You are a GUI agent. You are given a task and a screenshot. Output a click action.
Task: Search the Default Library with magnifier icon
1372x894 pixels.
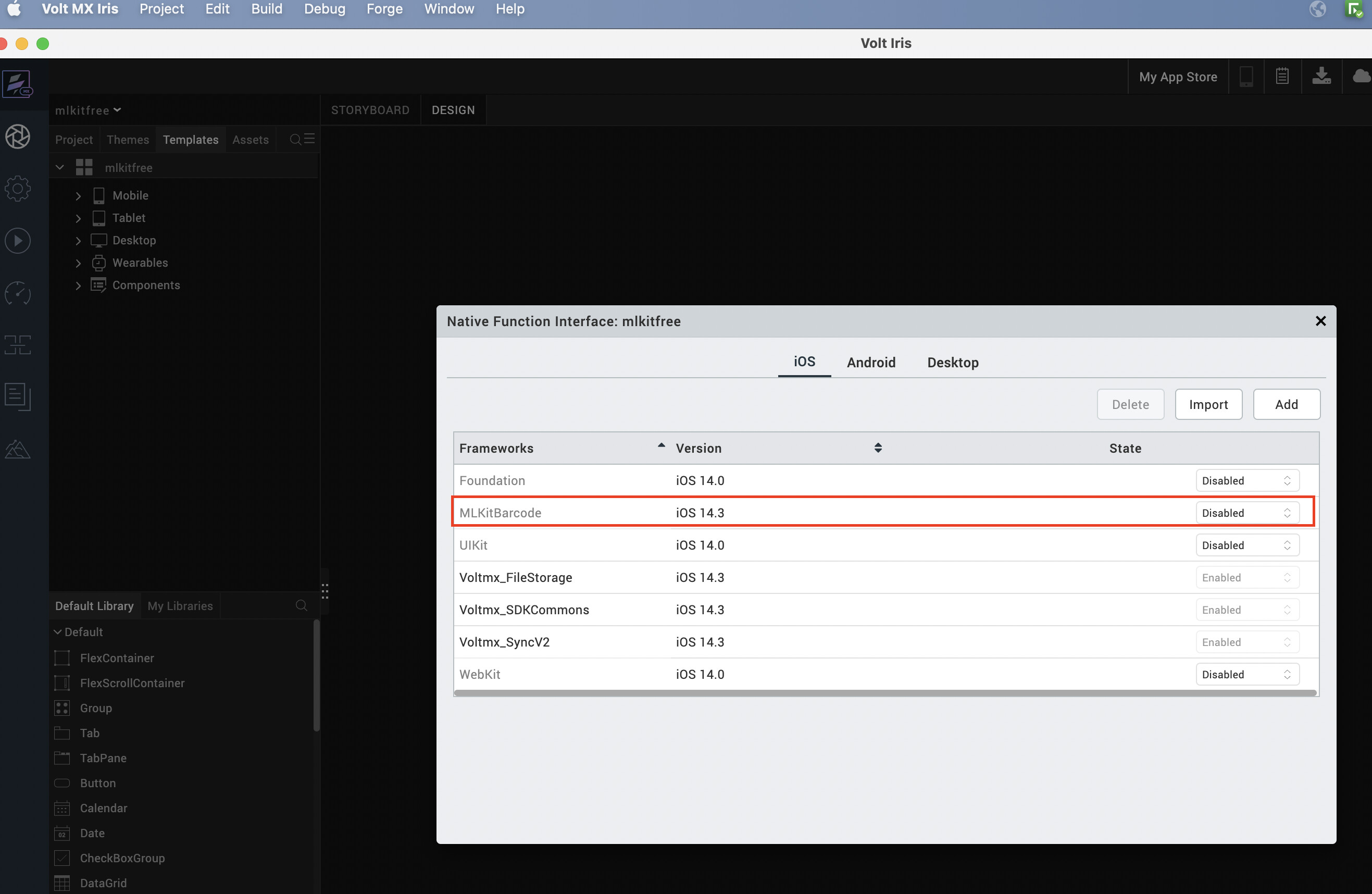301,605
